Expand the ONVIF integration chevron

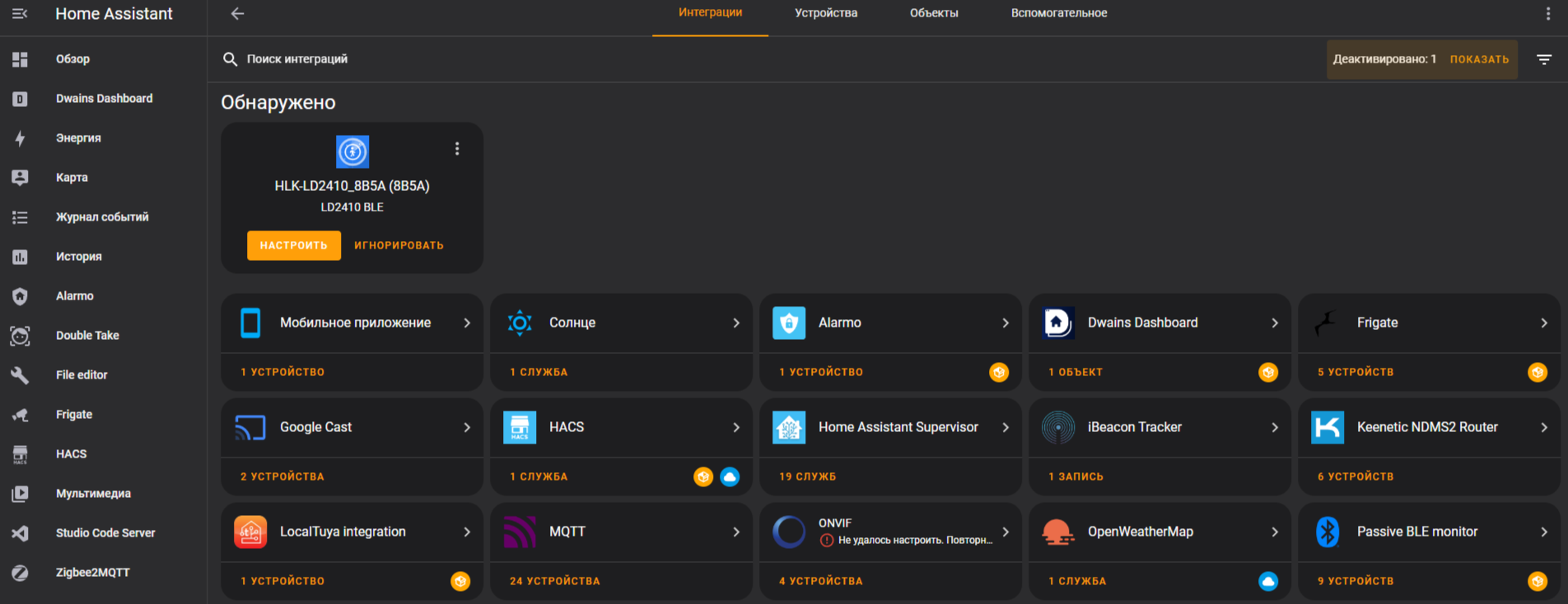tap(1006, 532)
